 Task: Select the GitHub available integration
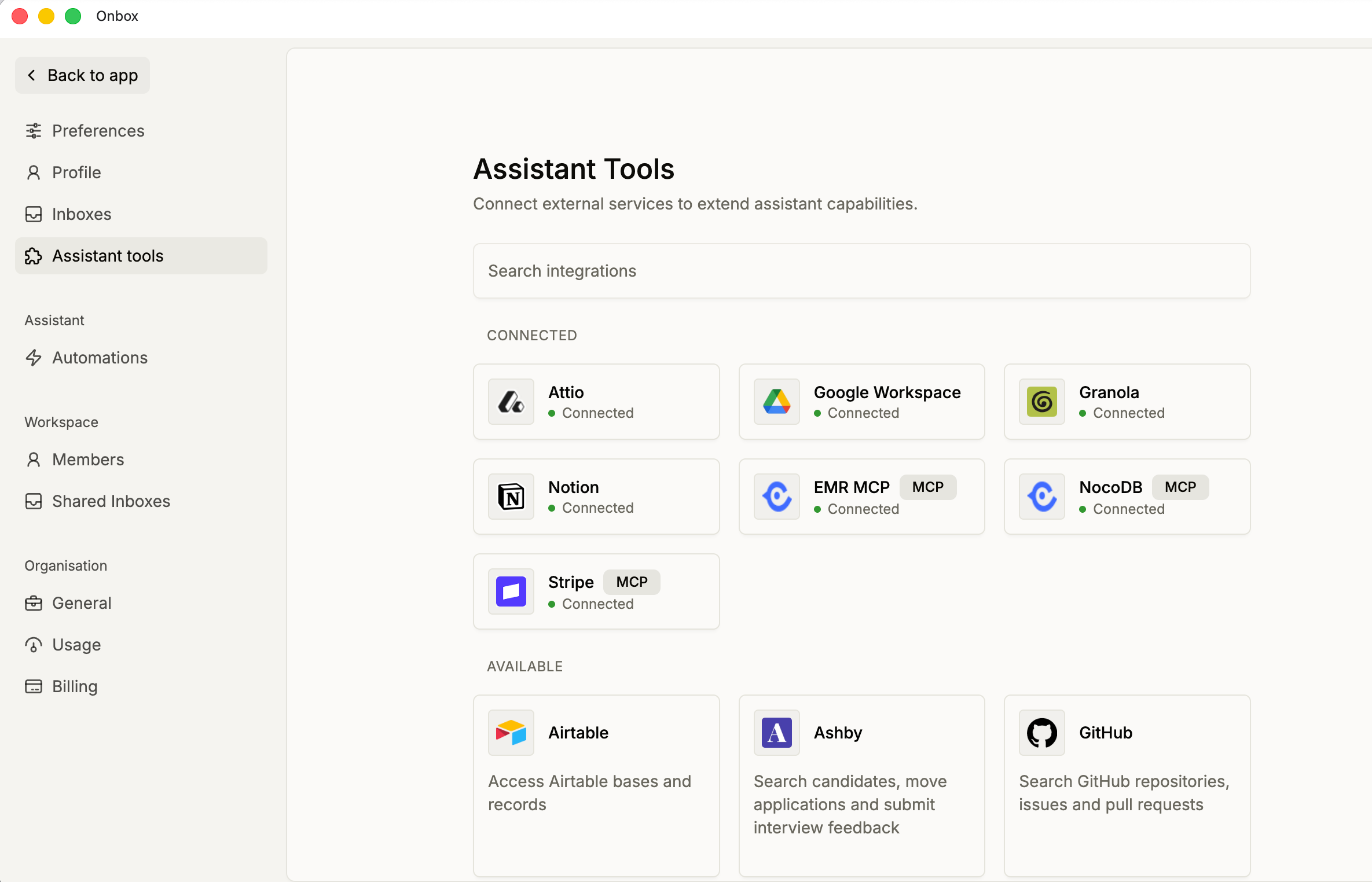1127,786
